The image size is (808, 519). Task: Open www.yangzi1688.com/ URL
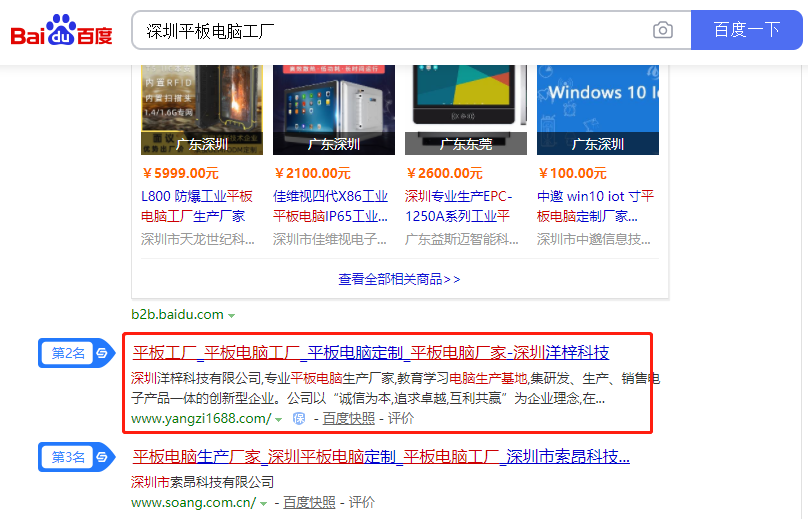tap(201, 418)
